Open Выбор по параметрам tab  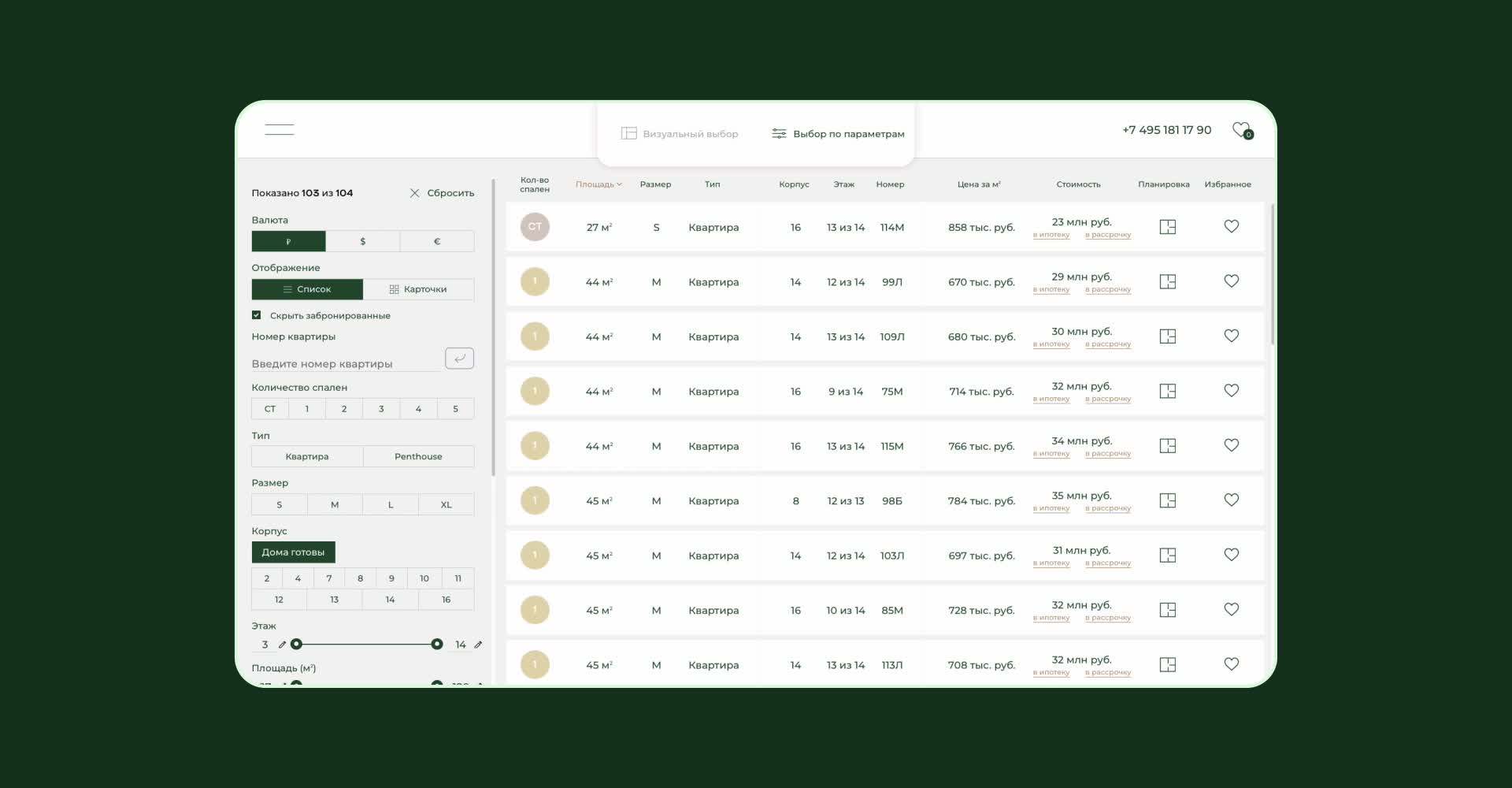tap(838, 134)
